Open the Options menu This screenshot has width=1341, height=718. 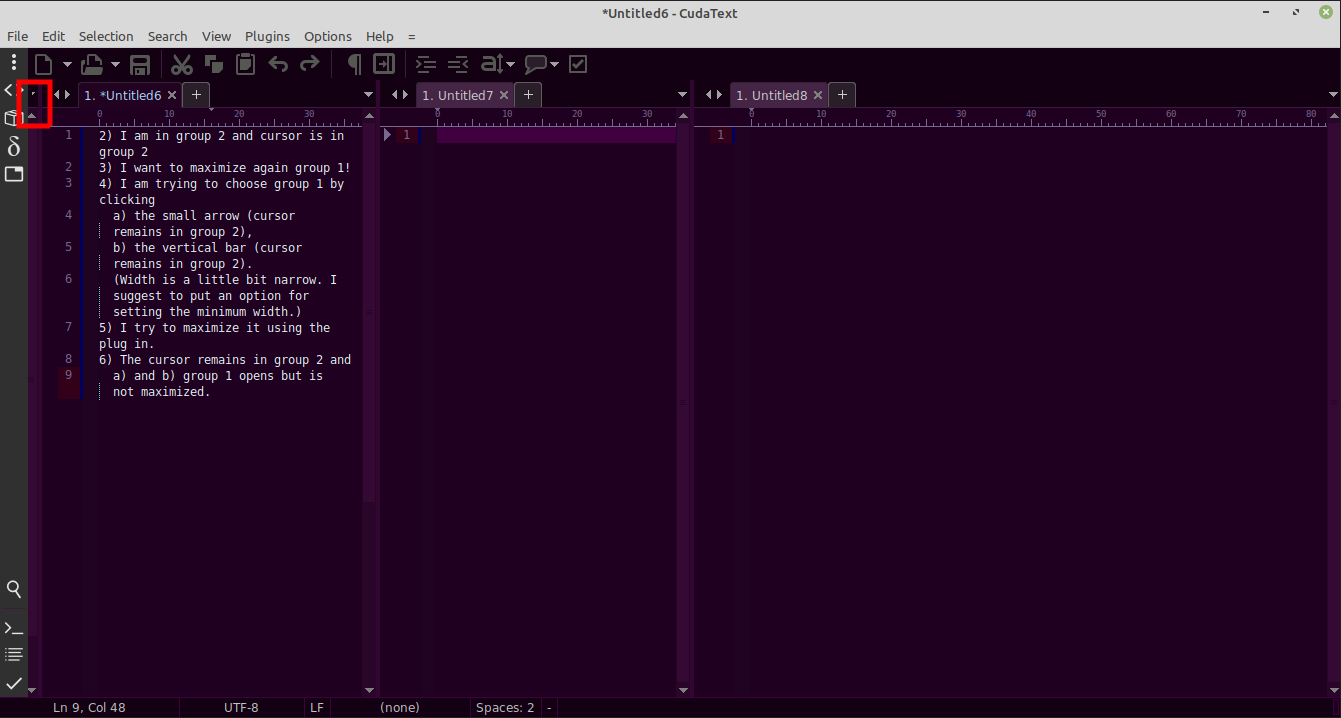tap(328, 36)
